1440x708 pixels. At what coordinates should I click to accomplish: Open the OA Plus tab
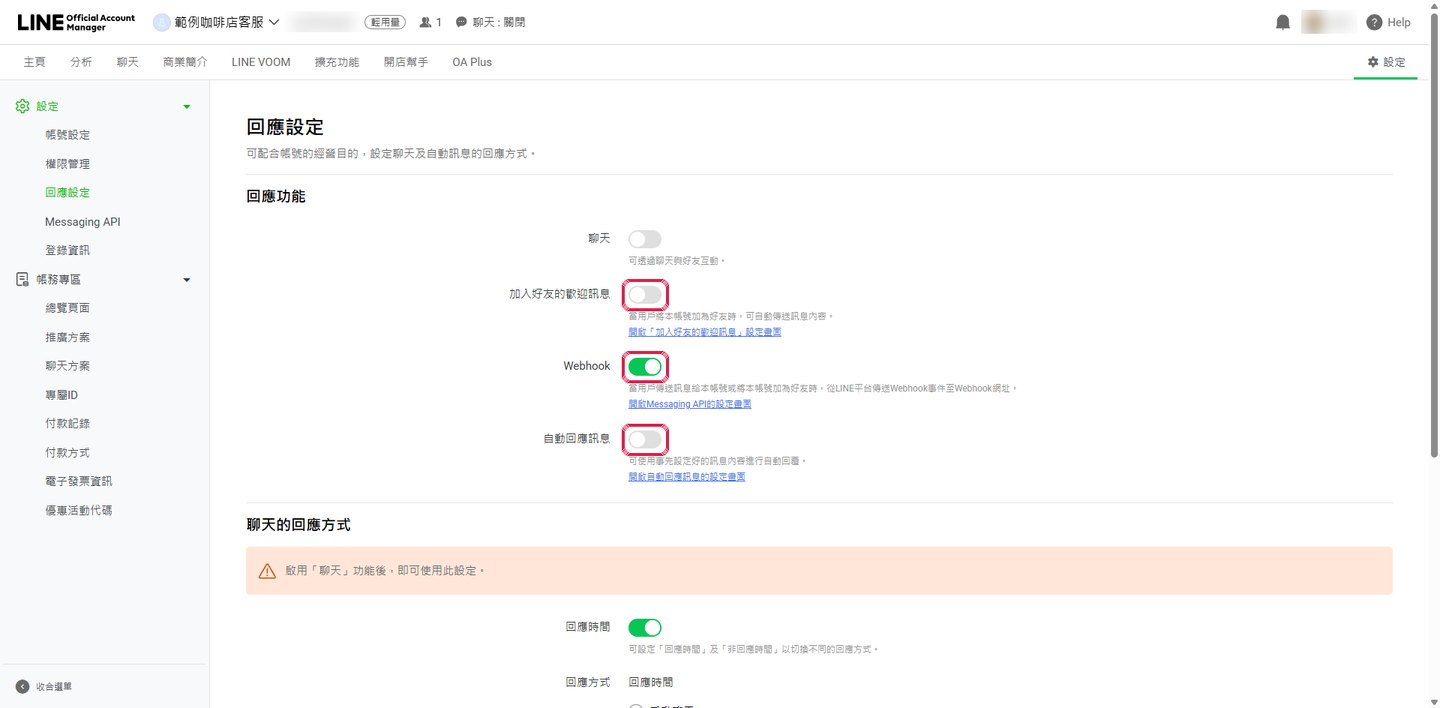(x=472, y=62)
